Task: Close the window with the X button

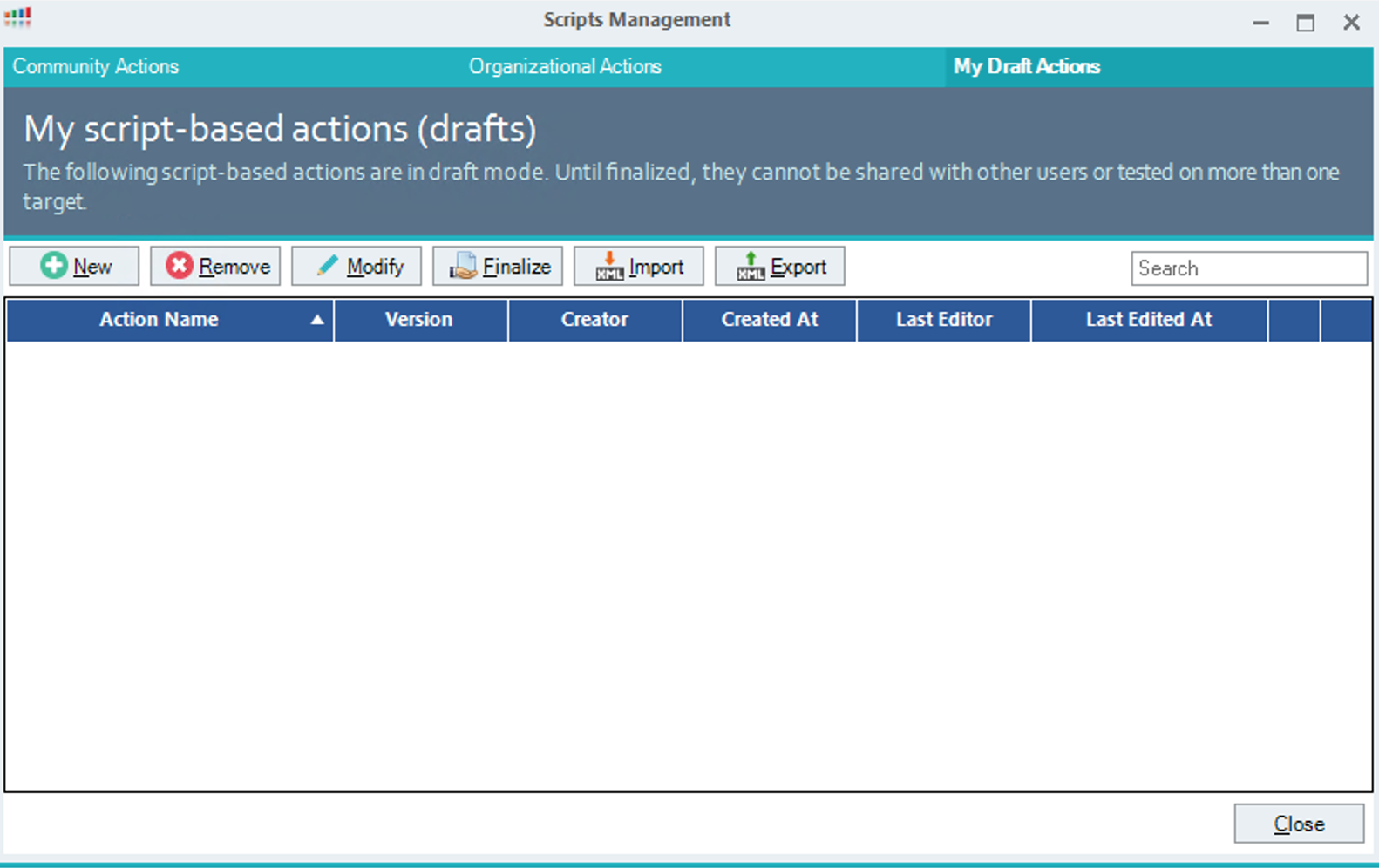Action: click(x=1351, y=23)
